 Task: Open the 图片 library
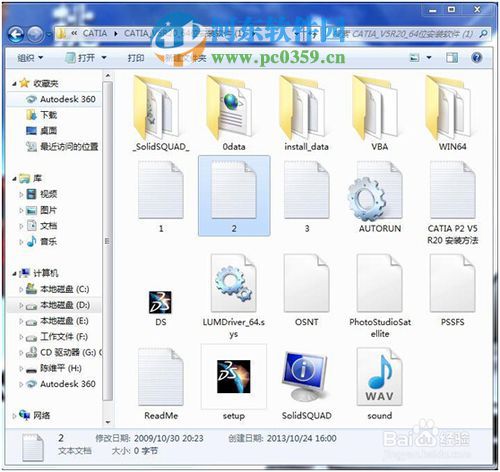coord(42,210)
